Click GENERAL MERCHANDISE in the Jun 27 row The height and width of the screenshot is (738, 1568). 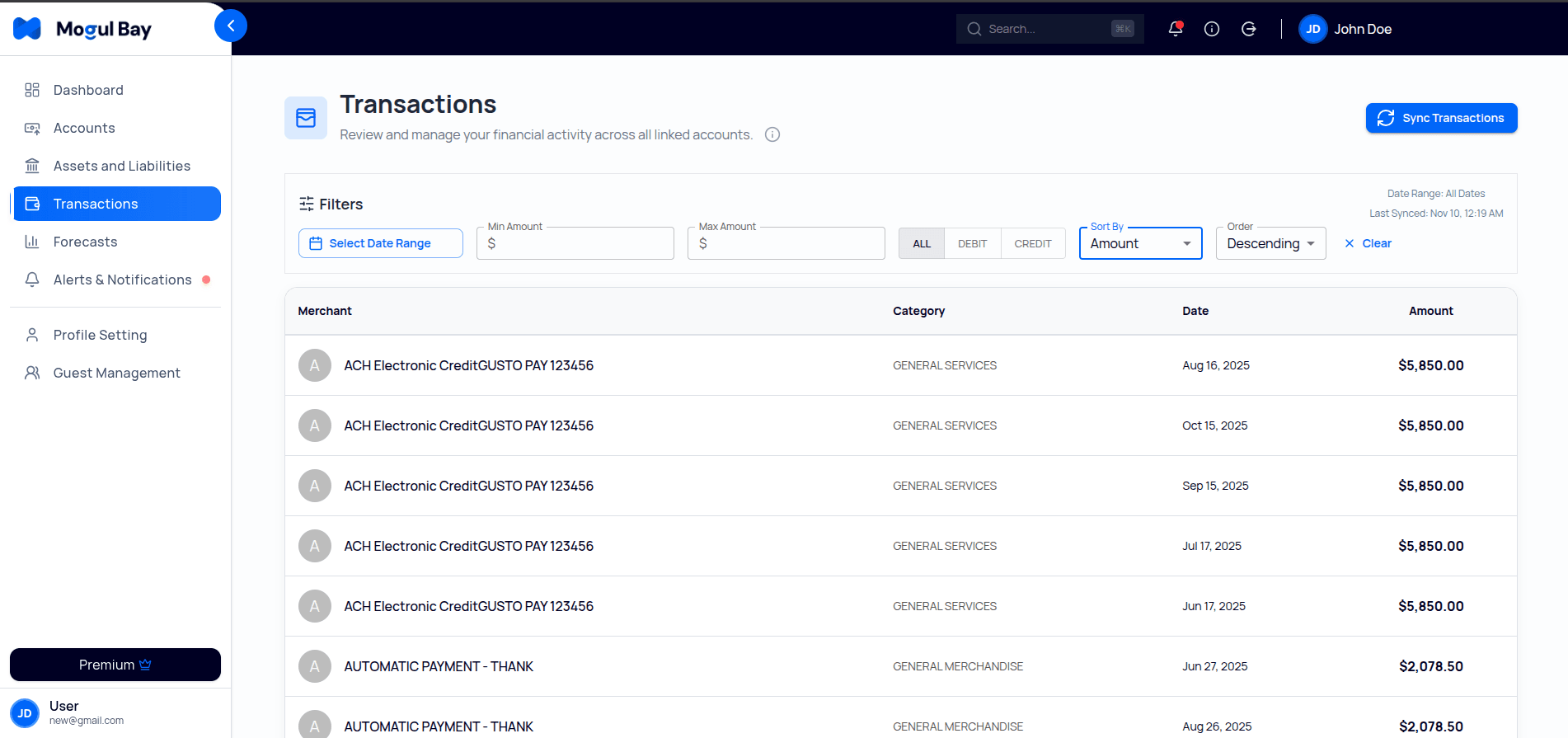pos(958,666)
